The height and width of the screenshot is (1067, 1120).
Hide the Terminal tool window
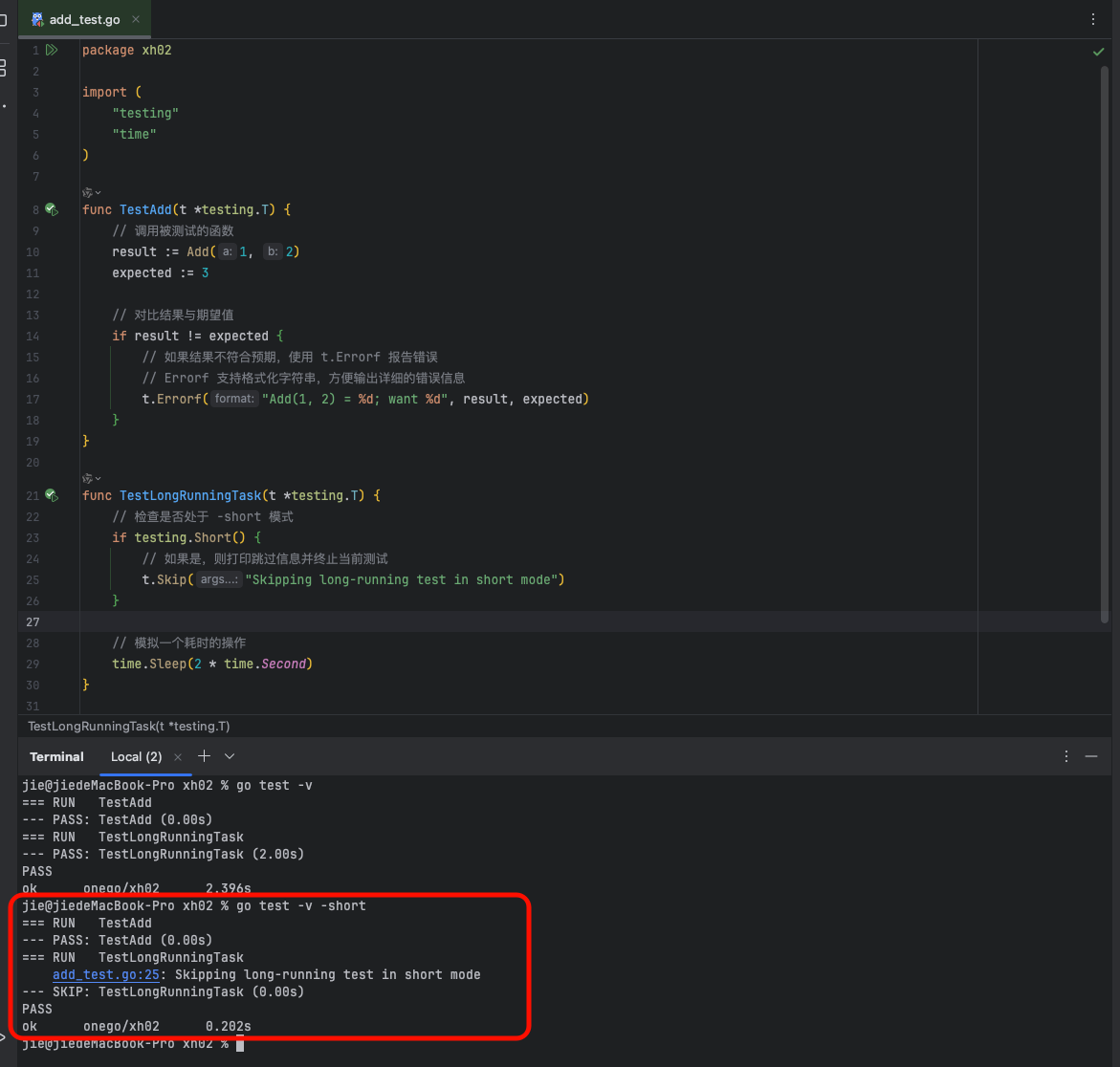pos(1090,756)
